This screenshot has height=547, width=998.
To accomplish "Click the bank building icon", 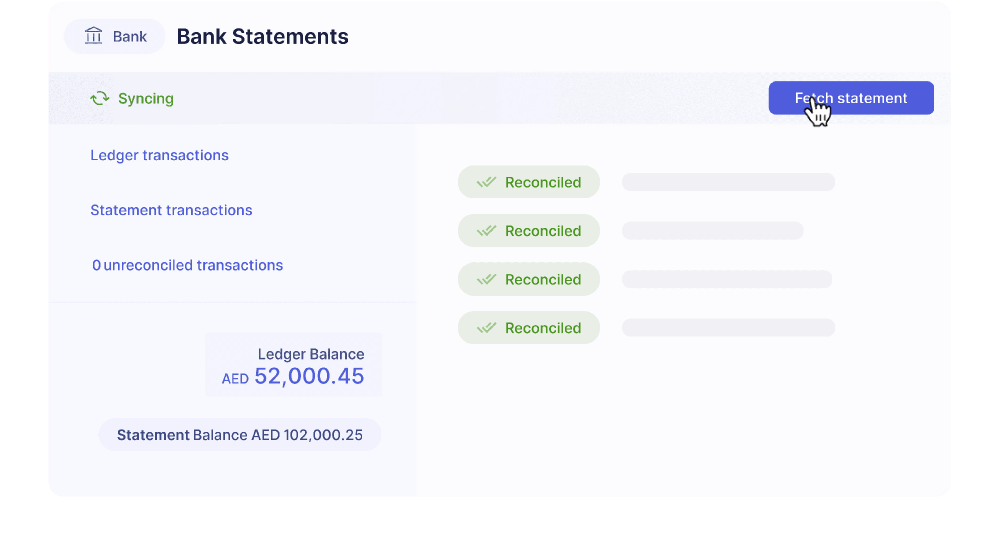I will pos(94,36).
